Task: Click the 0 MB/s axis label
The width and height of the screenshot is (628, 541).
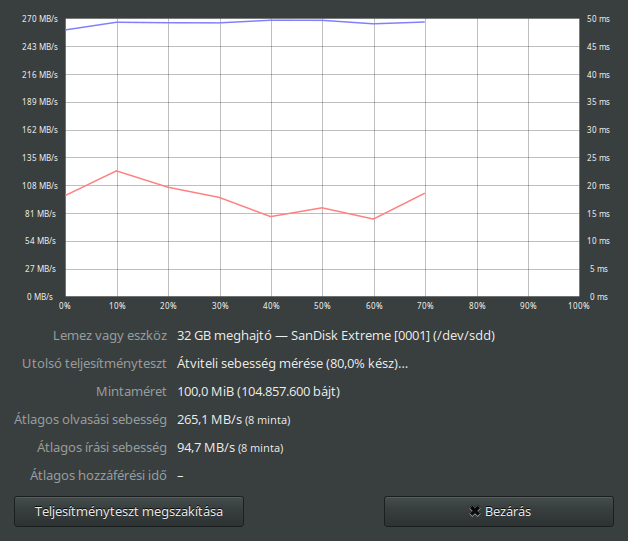Action: 40,297
